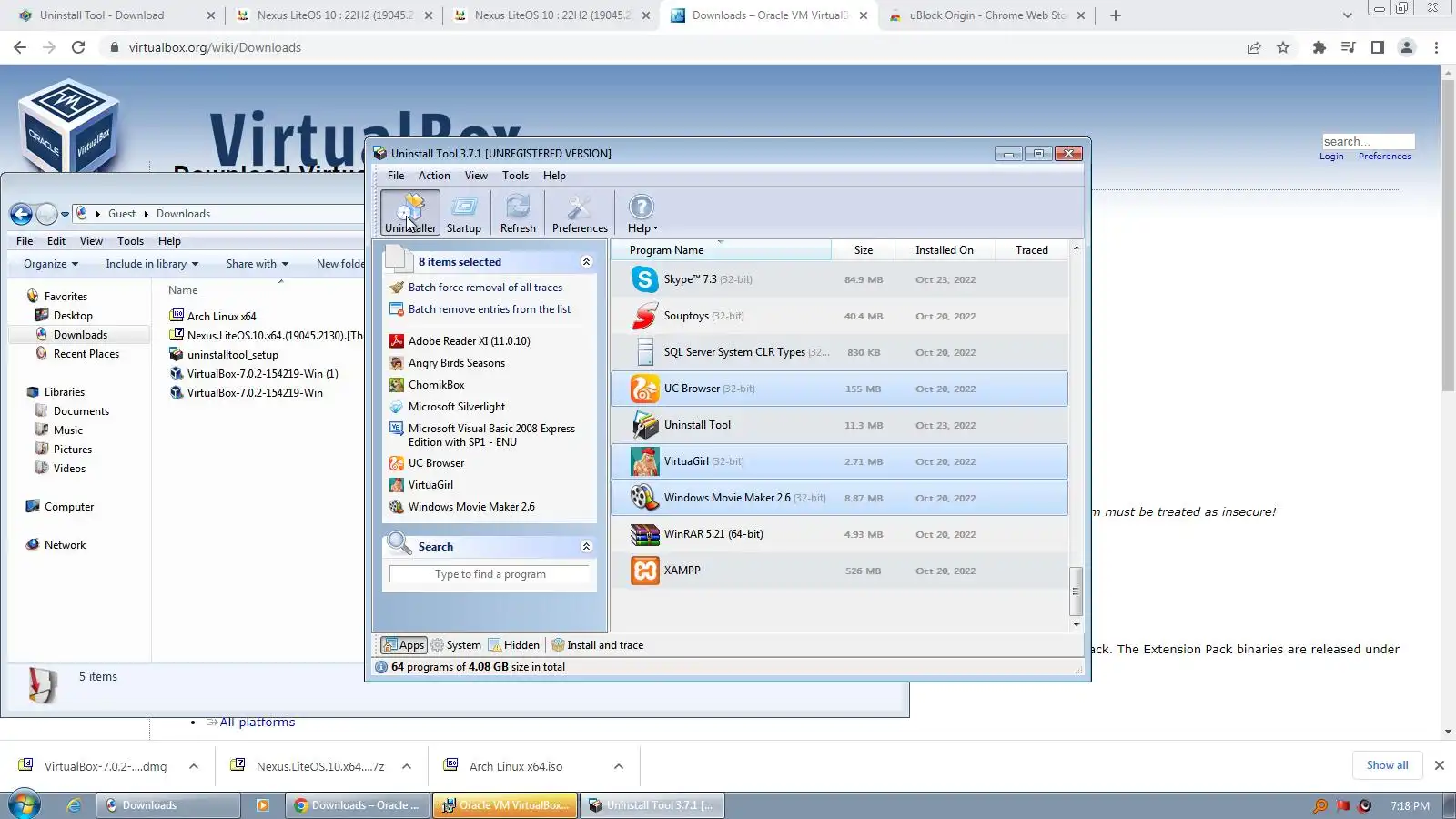This screenshot has height=819, width=1456.
Task: Sort programs by Size column header
Action: tap(864, 250)
